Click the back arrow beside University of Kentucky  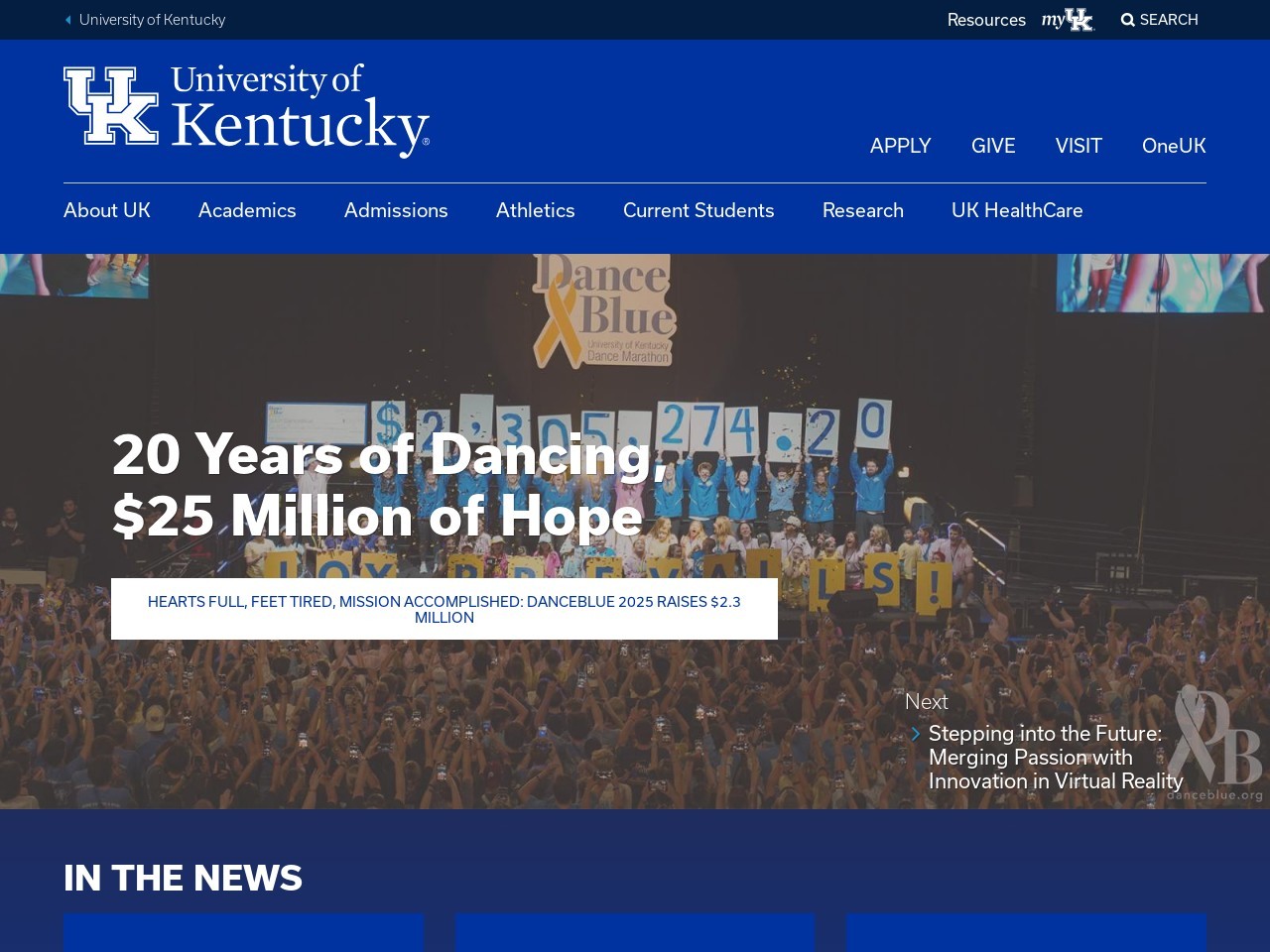(68, 20)
